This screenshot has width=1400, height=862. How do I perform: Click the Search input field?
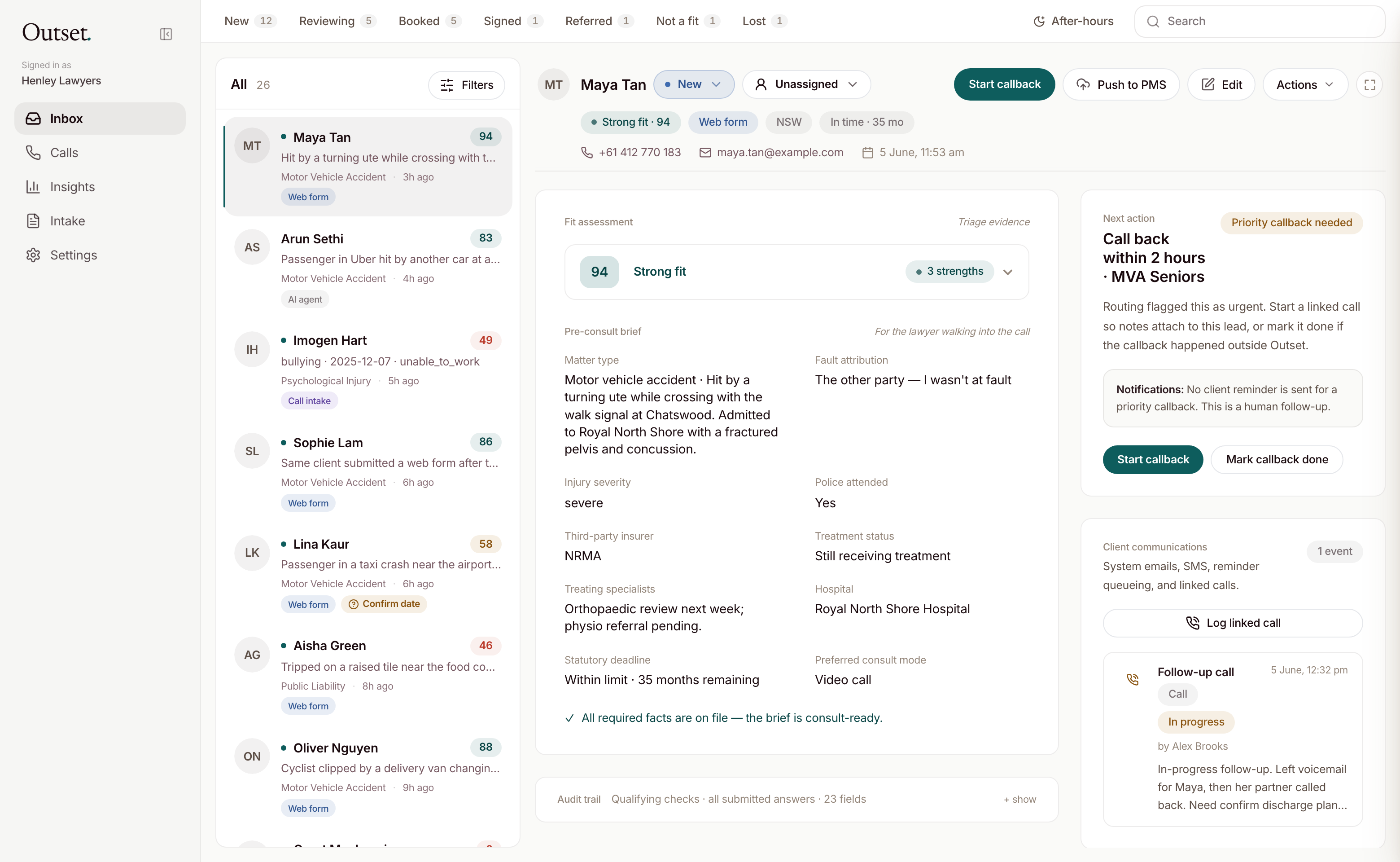(1259, 22)
